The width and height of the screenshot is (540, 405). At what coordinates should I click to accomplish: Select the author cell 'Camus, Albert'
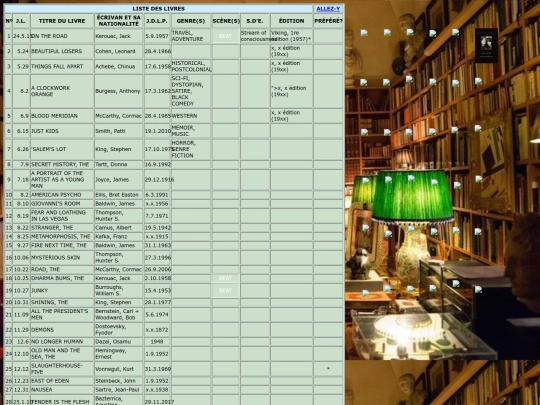[118, 228]
